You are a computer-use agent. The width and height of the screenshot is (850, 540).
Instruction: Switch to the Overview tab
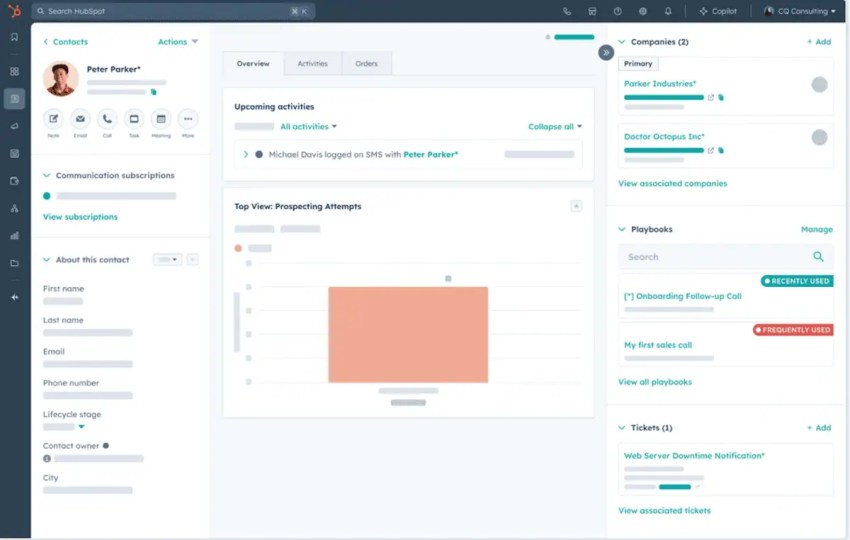coord(253,63)
